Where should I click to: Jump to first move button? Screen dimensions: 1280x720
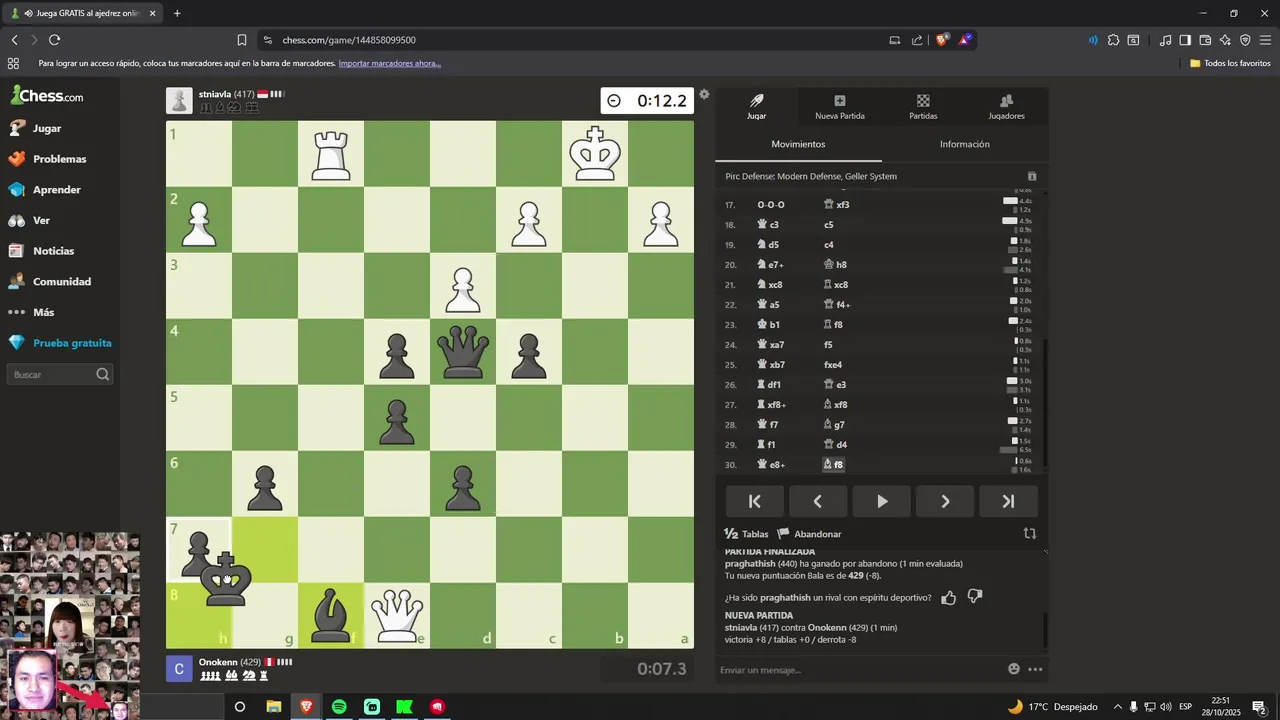click(x=755, y=502)
